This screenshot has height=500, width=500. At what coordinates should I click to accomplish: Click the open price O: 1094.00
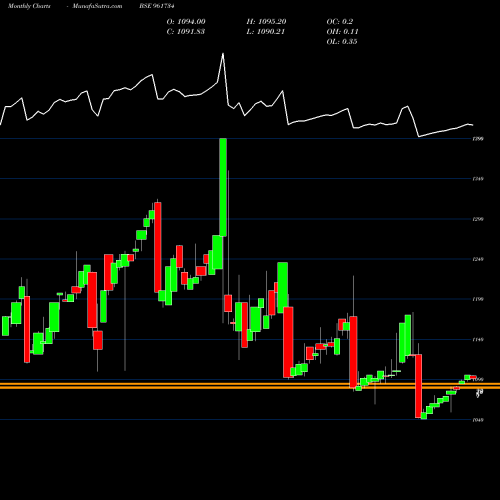coord(186,22)
